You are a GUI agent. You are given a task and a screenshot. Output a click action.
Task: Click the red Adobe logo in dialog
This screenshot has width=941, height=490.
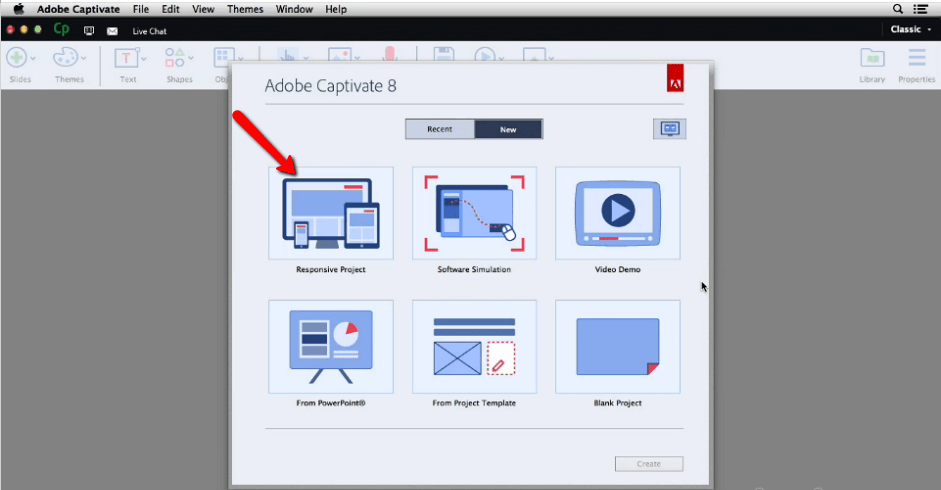point(675,77)
